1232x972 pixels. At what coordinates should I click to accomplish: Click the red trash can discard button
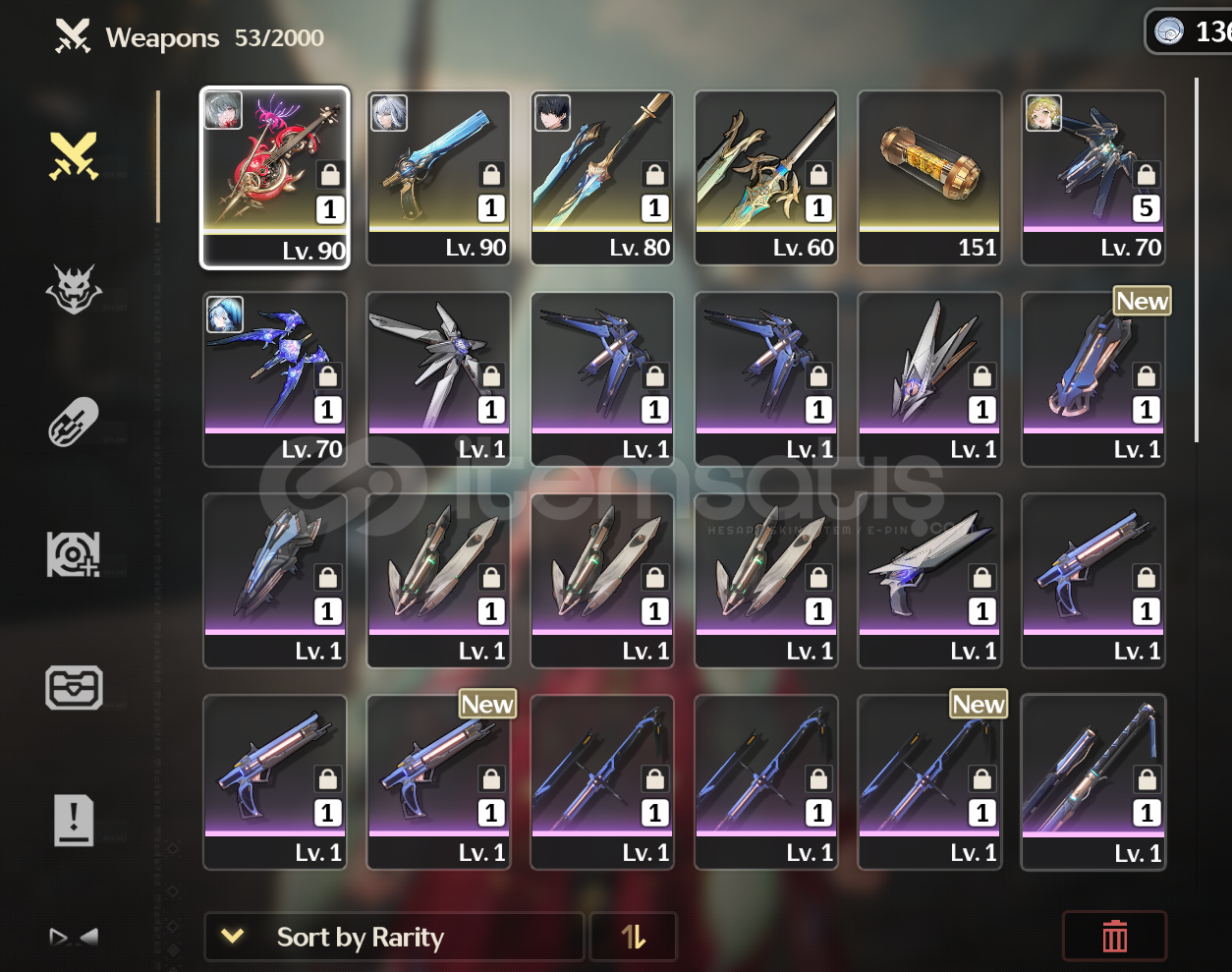pyautogui.click(x=1115, y=936)
